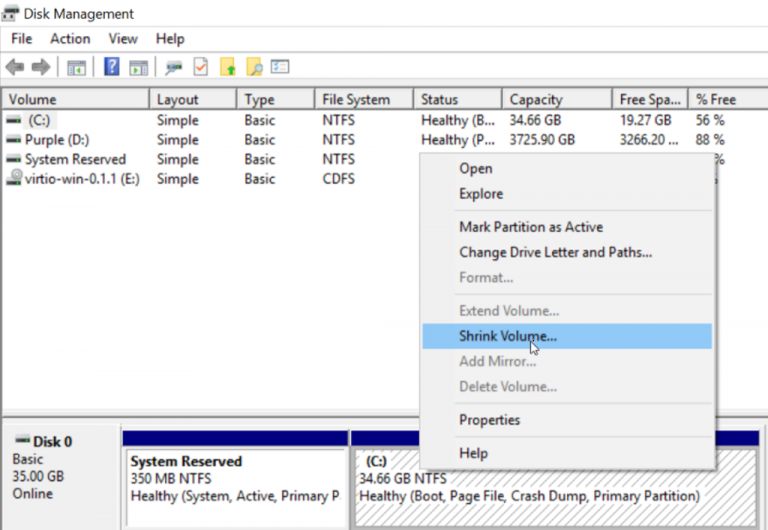Click the 34.66 GB capacity cell

point(535,120)
